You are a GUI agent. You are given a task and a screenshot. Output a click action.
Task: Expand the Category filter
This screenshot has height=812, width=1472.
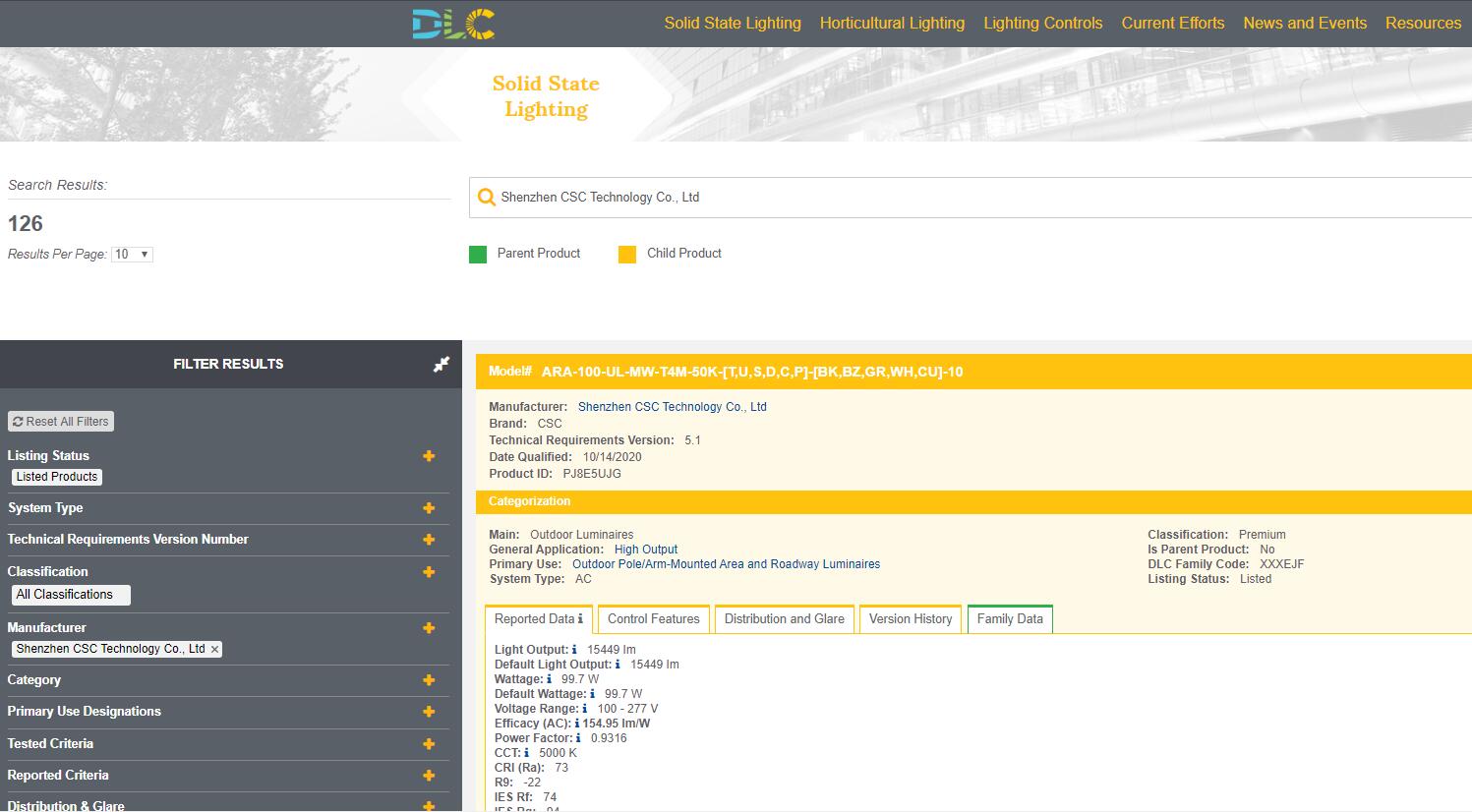coord(429,680)
